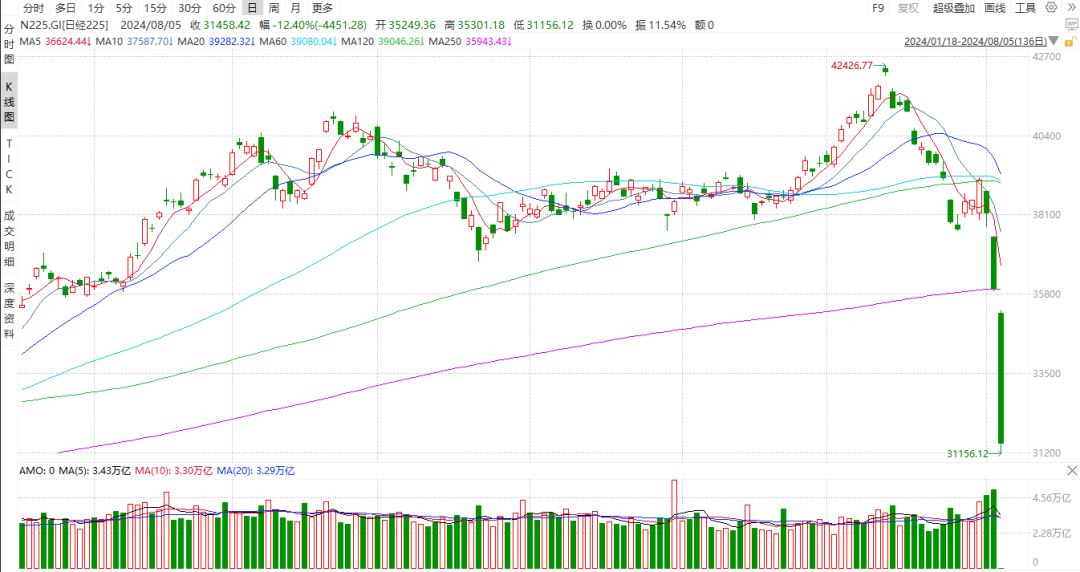Open 成交明细 trade details side tab
1080x572 pixels.
(x=9, y=235)
